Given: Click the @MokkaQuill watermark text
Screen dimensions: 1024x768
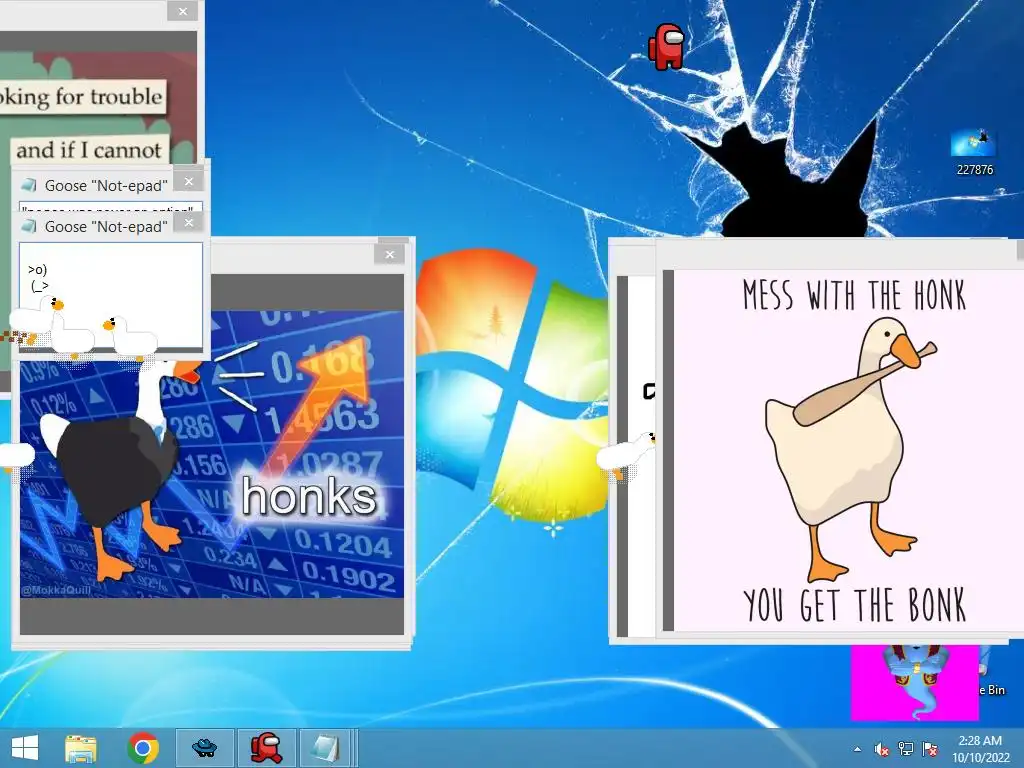Looking at the screenshot, I should click(56, 590).
